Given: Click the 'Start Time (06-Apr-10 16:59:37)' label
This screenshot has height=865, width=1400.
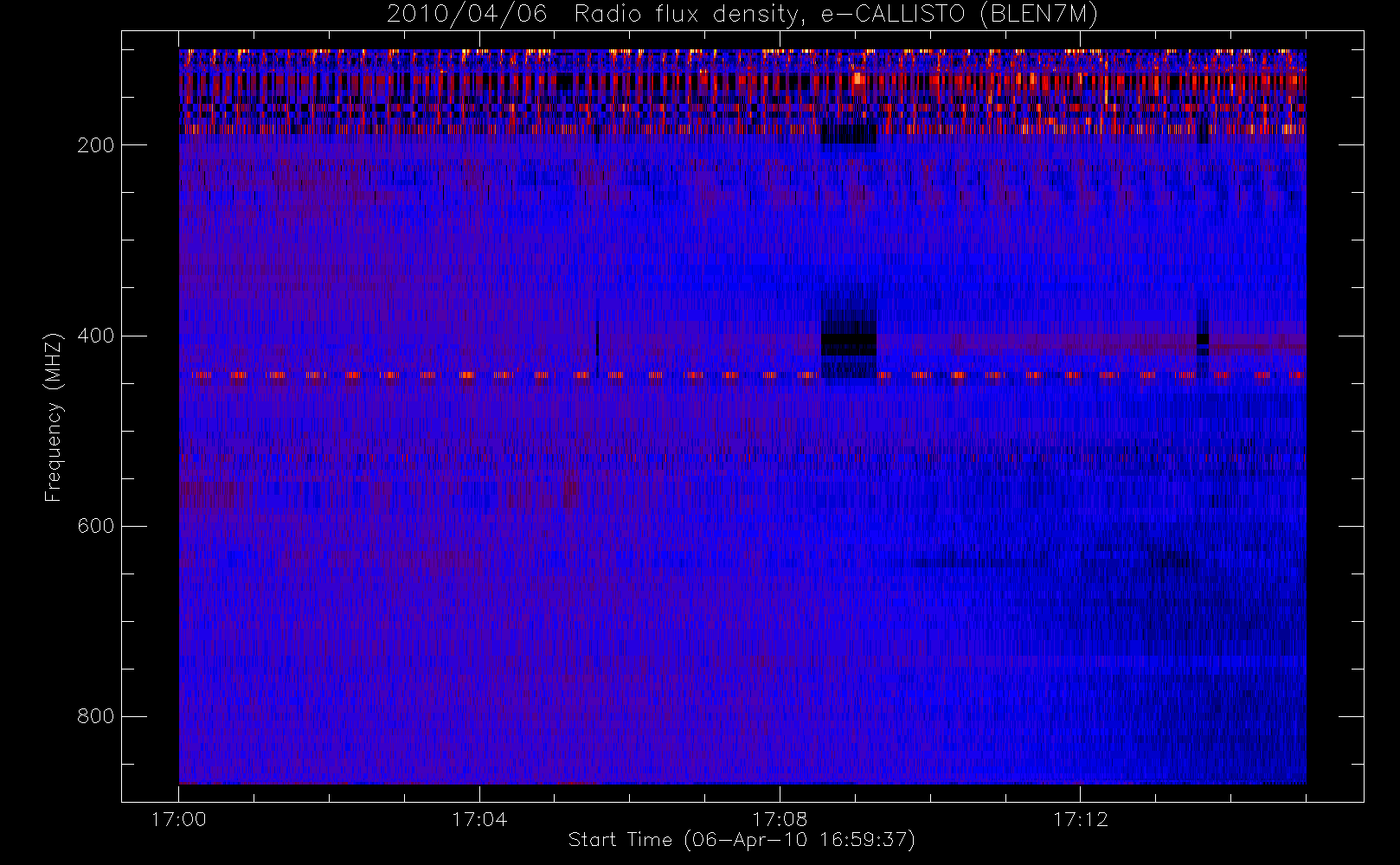Looking at the screenshot, I should point(742,840).
